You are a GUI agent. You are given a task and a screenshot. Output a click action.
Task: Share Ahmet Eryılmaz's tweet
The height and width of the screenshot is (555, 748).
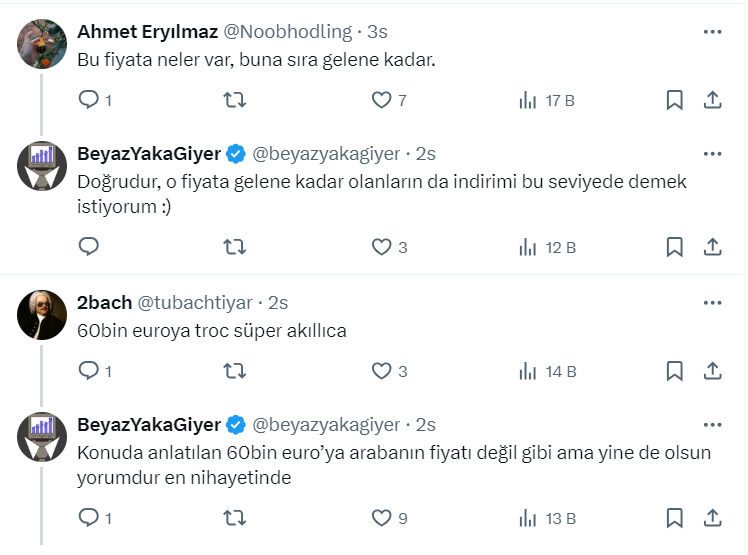(x=713, y=100)
